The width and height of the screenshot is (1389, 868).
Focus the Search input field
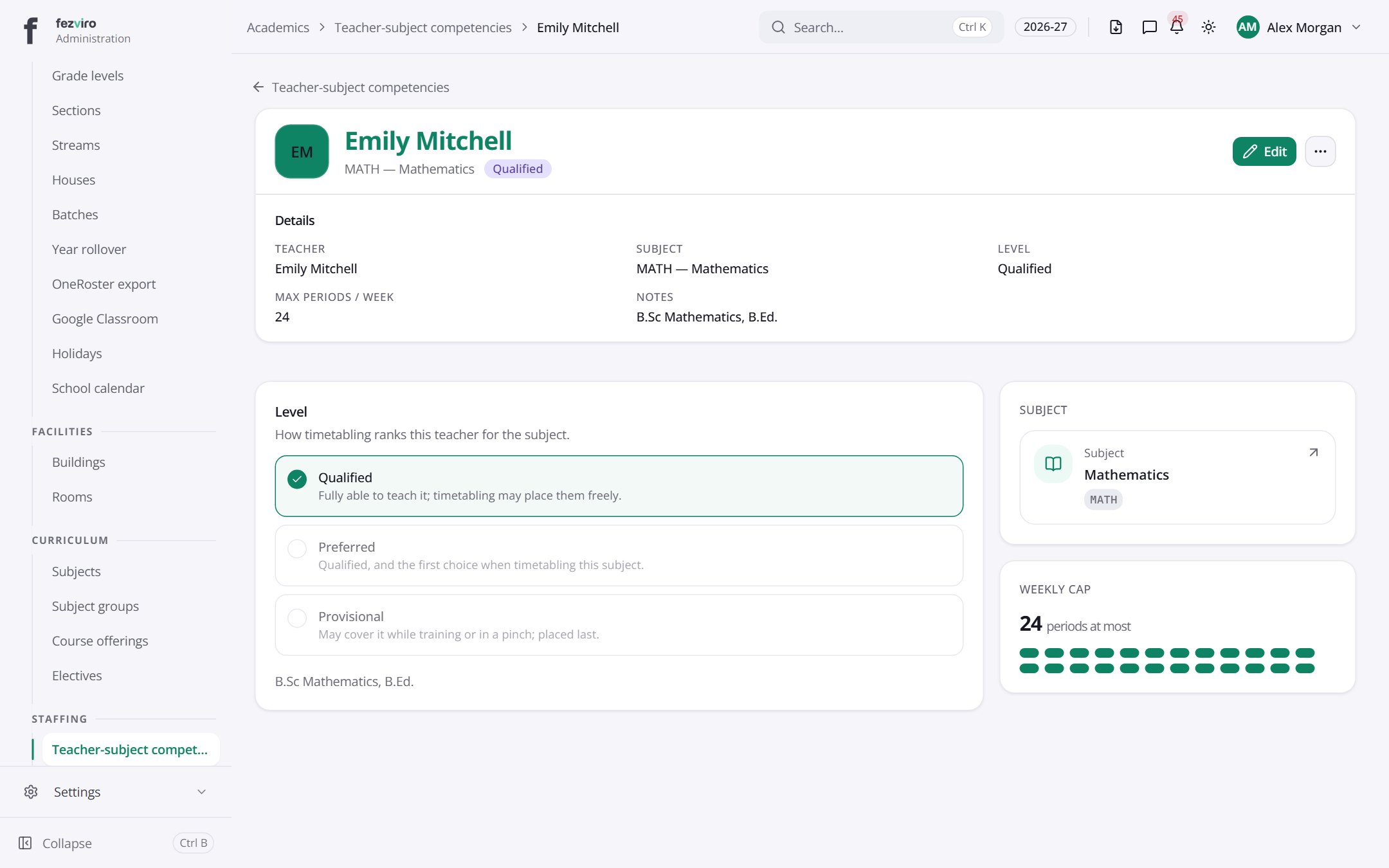(881, 27)
